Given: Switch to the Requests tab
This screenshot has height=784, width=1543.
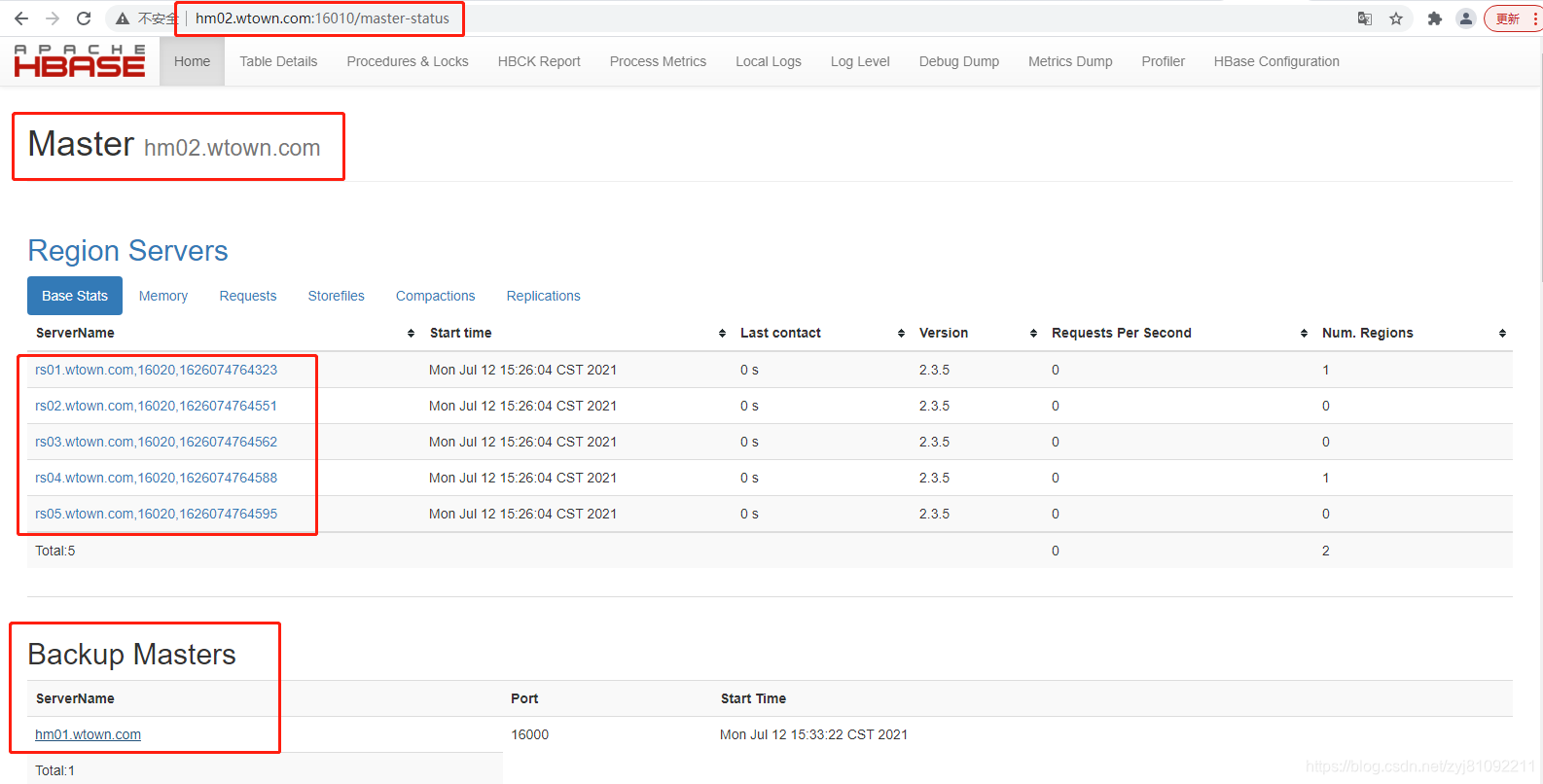Looking at the screenshot, I should pos(248,296).
